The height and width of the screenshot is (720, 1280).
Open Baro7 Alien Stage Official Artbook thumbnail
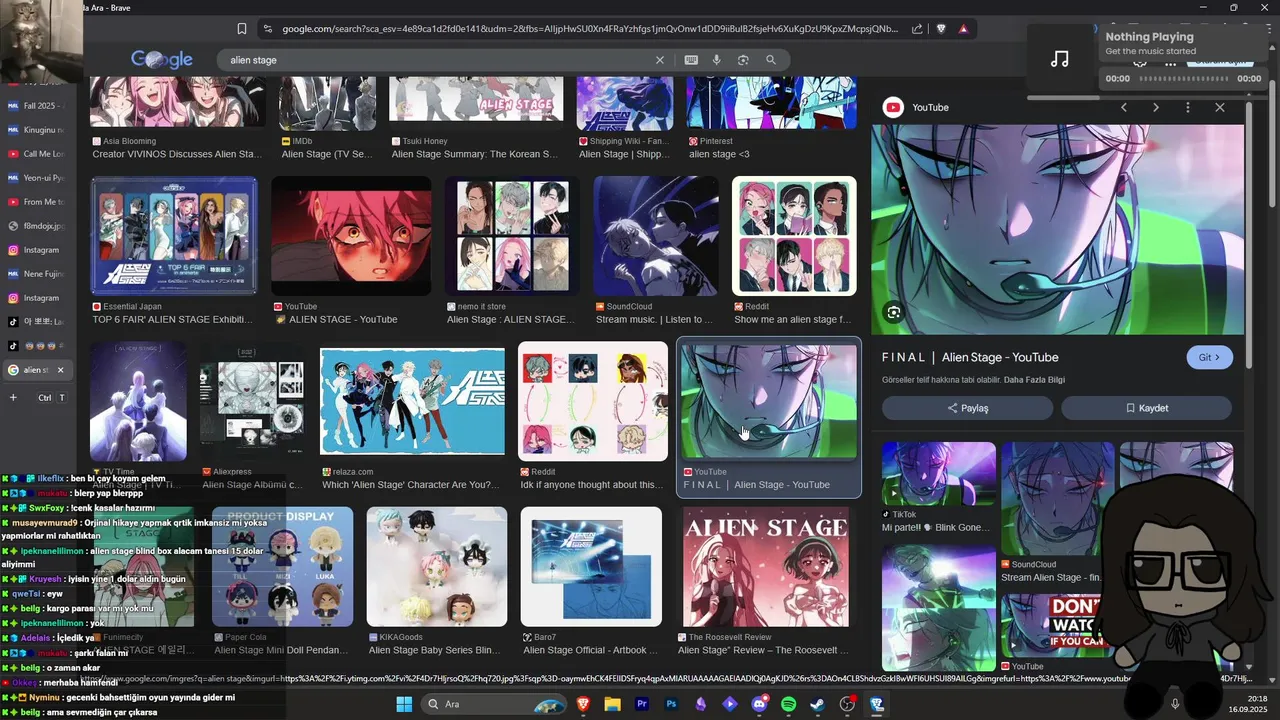(591, 567)
